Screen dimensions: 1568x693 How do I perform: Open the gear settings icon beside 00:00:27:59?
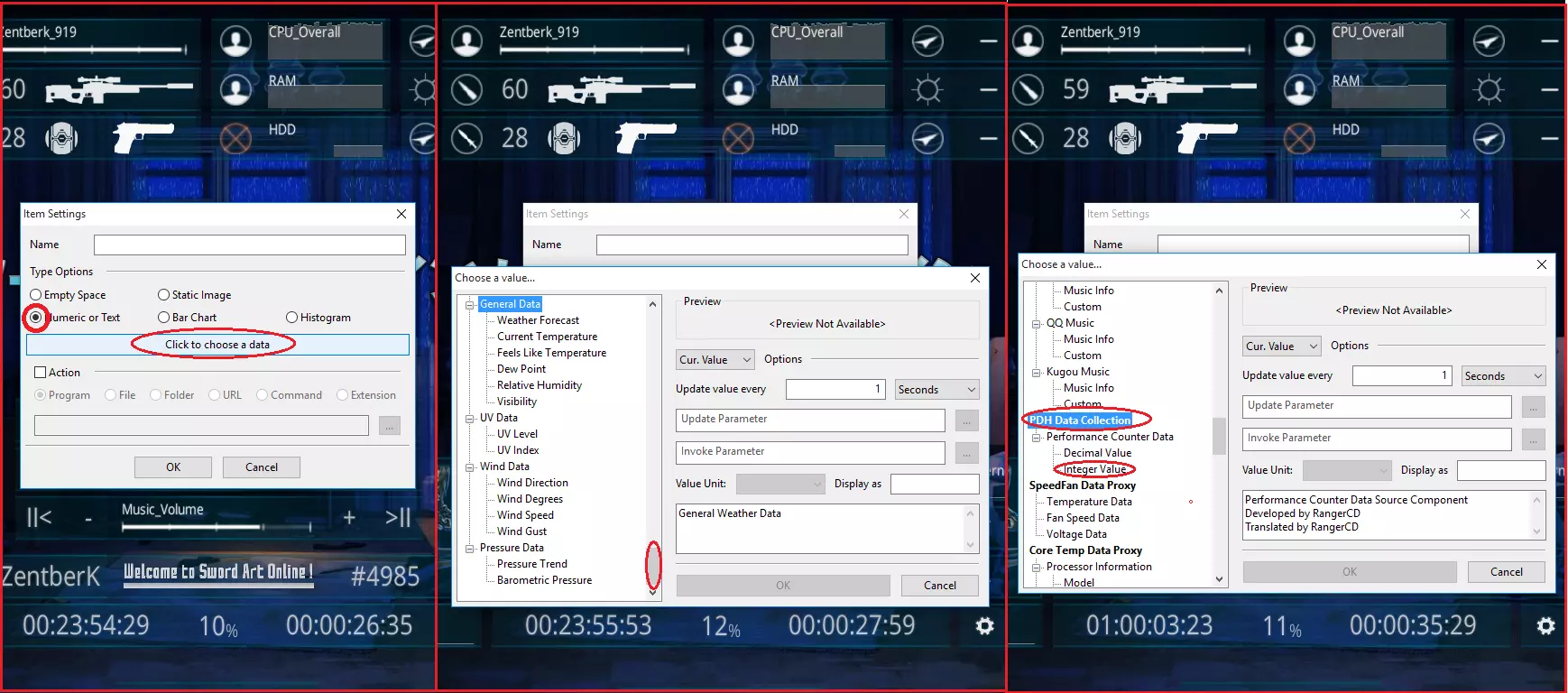click(985, 625)
